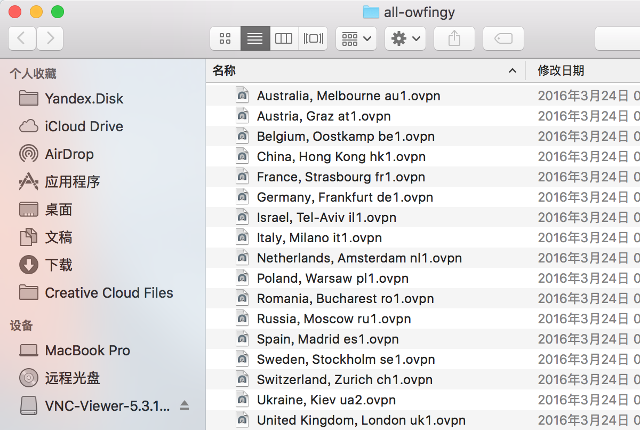Switch to column view

pos(284,38)
